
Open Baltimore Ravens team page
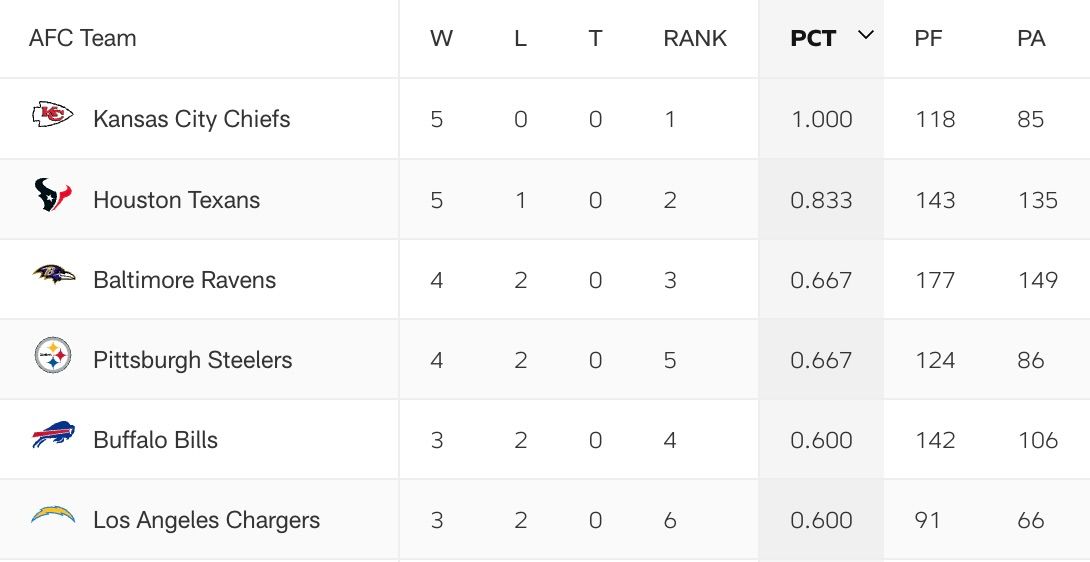(185, 280)
